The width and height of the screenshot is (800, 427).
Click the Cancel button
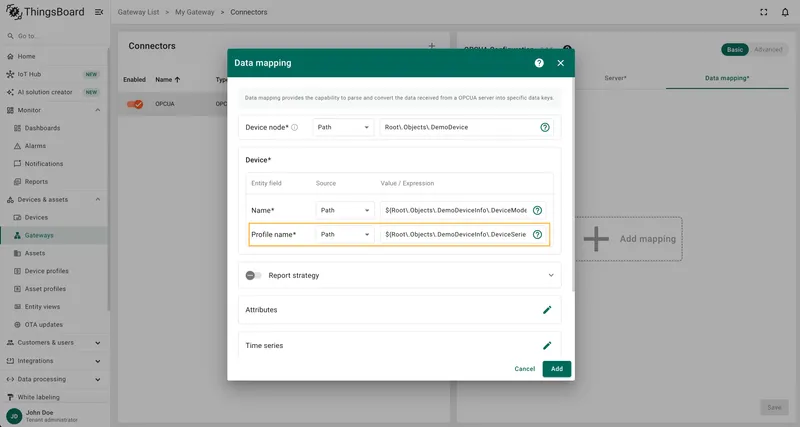524,369
